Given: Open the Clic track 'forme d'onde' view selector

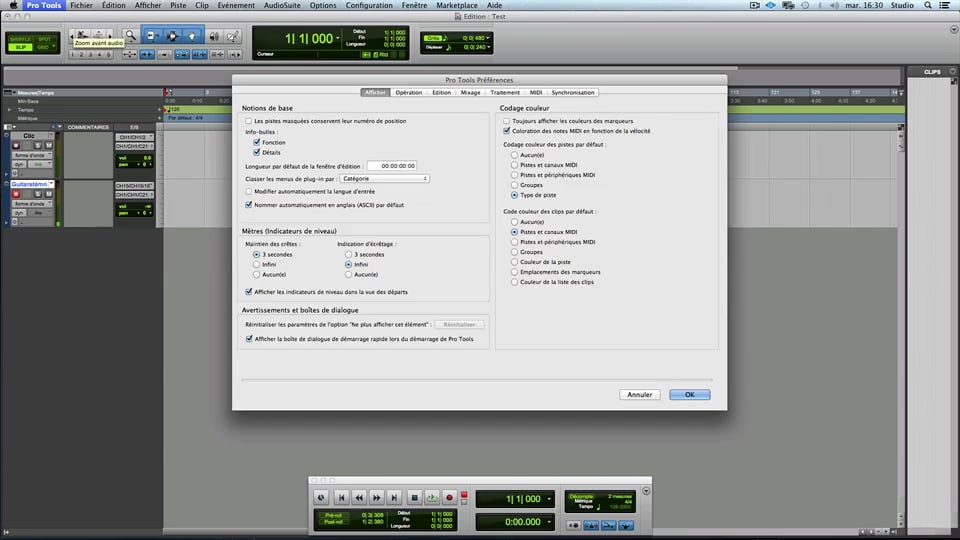Looking at the screenshot, I should pyautogui.click(x=32, y=155).
